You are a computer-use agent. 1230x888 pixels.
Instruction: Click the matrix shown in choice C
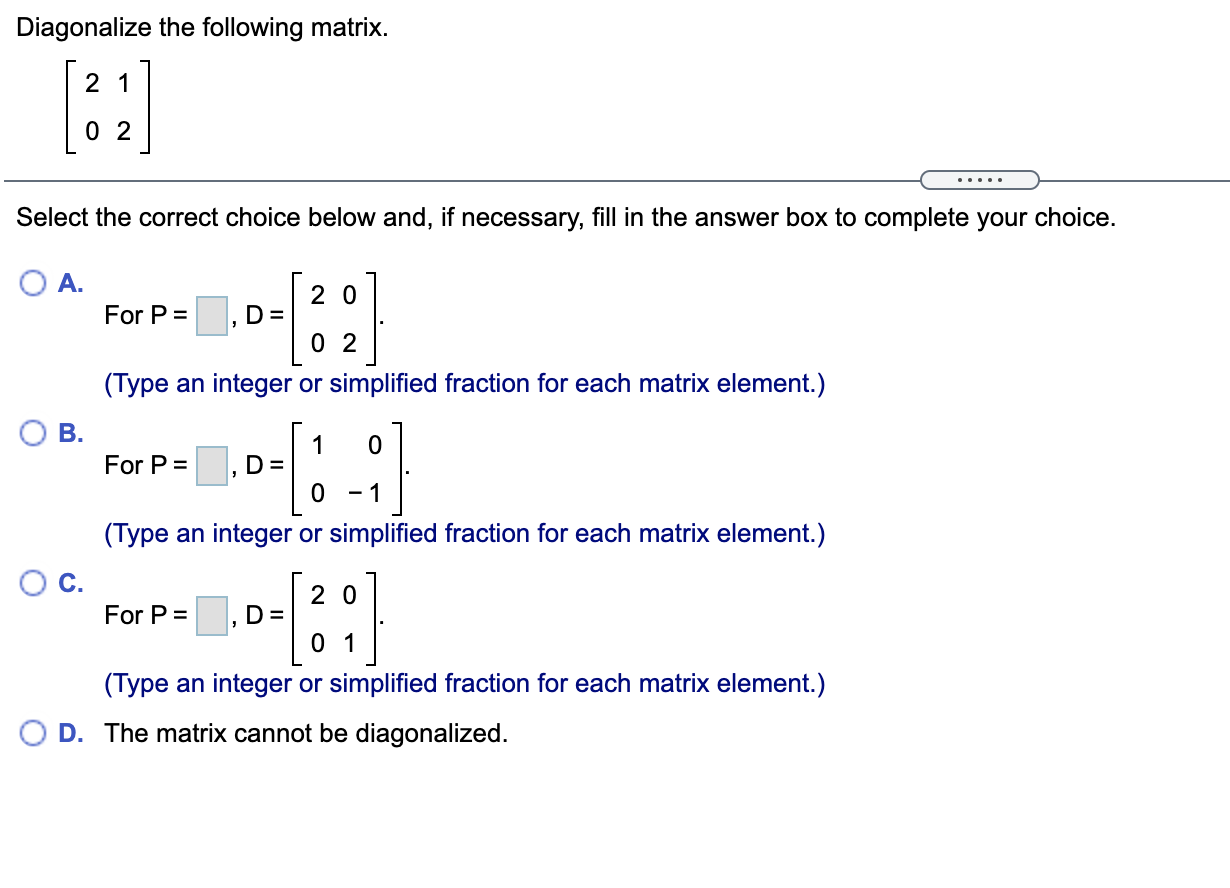333,617
